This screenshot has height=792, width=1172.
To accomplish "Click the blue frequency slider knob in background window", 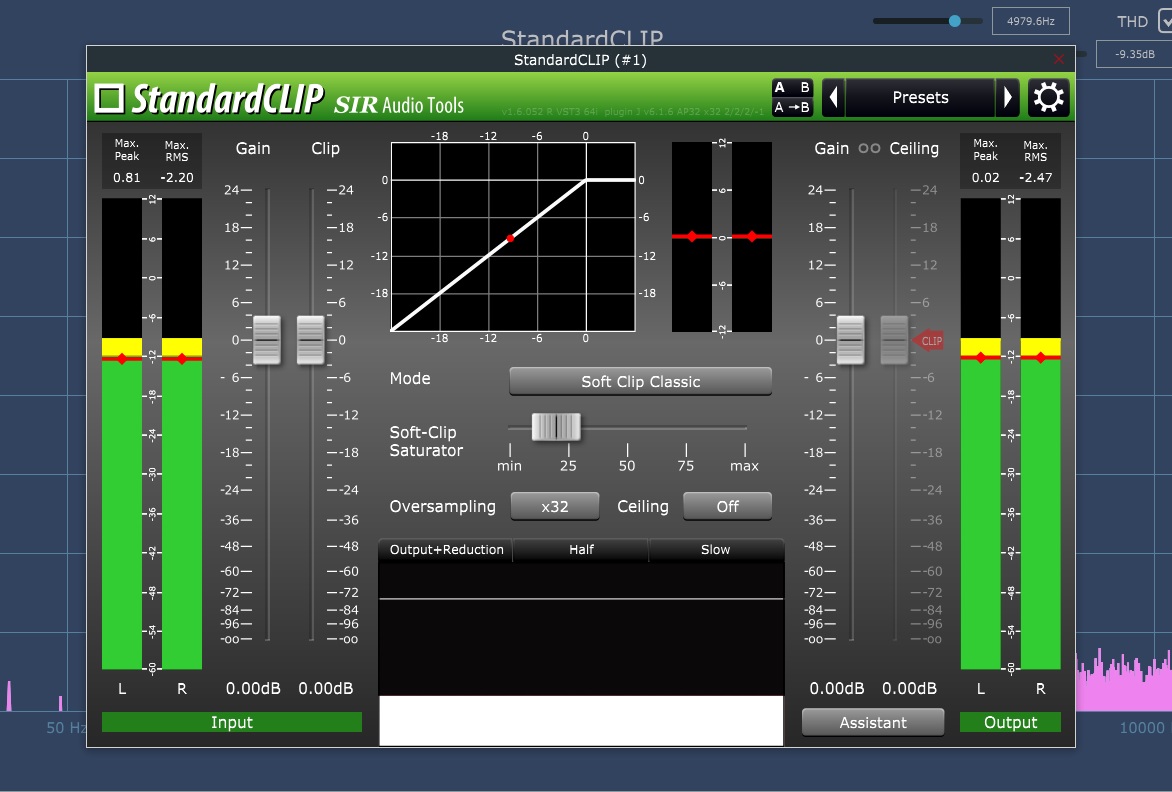I will 954,21.
